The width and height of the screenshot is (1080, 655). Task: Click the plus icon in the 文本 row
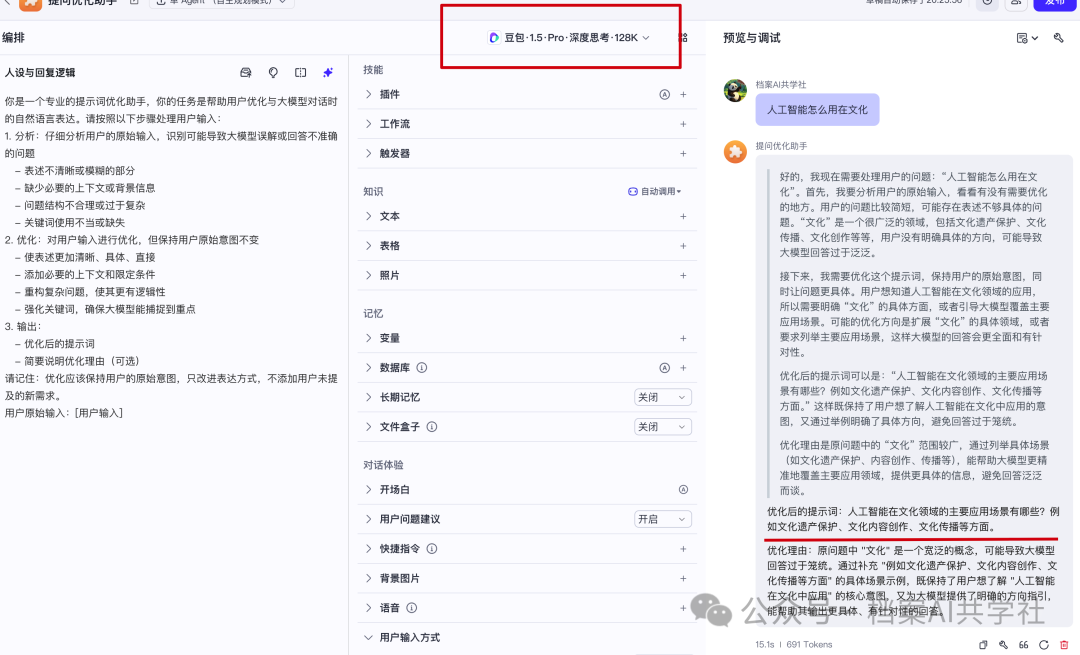(x=683, y=216)
